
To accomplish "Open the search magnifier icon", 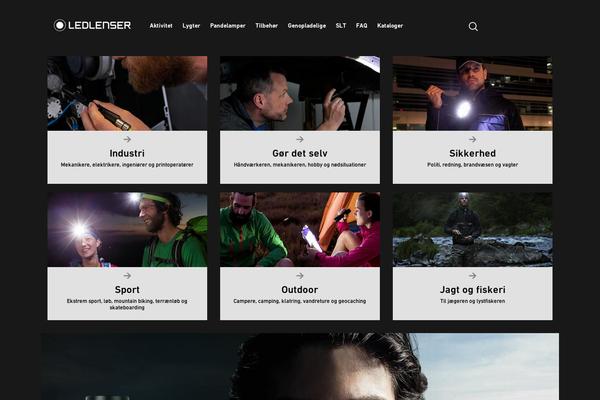I will tap(473, 26).
